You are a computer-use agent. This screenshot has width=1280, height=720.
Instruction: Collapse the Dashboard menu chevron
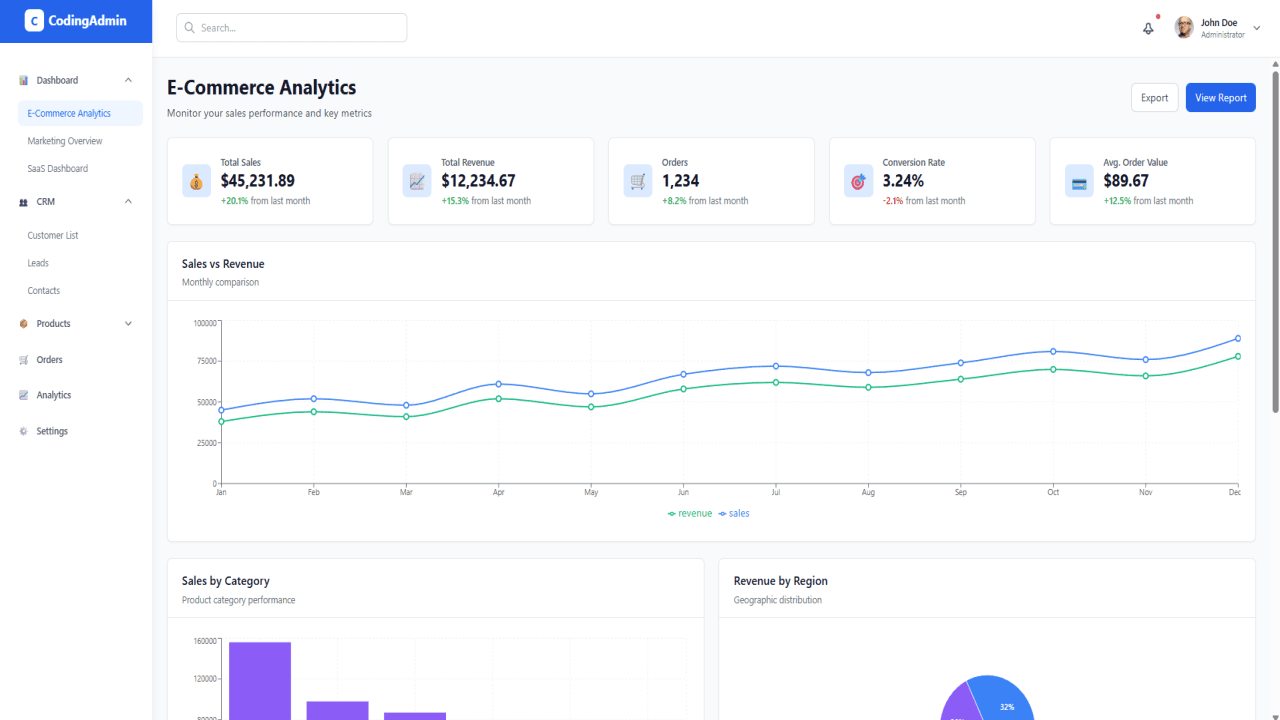point(128,80)
